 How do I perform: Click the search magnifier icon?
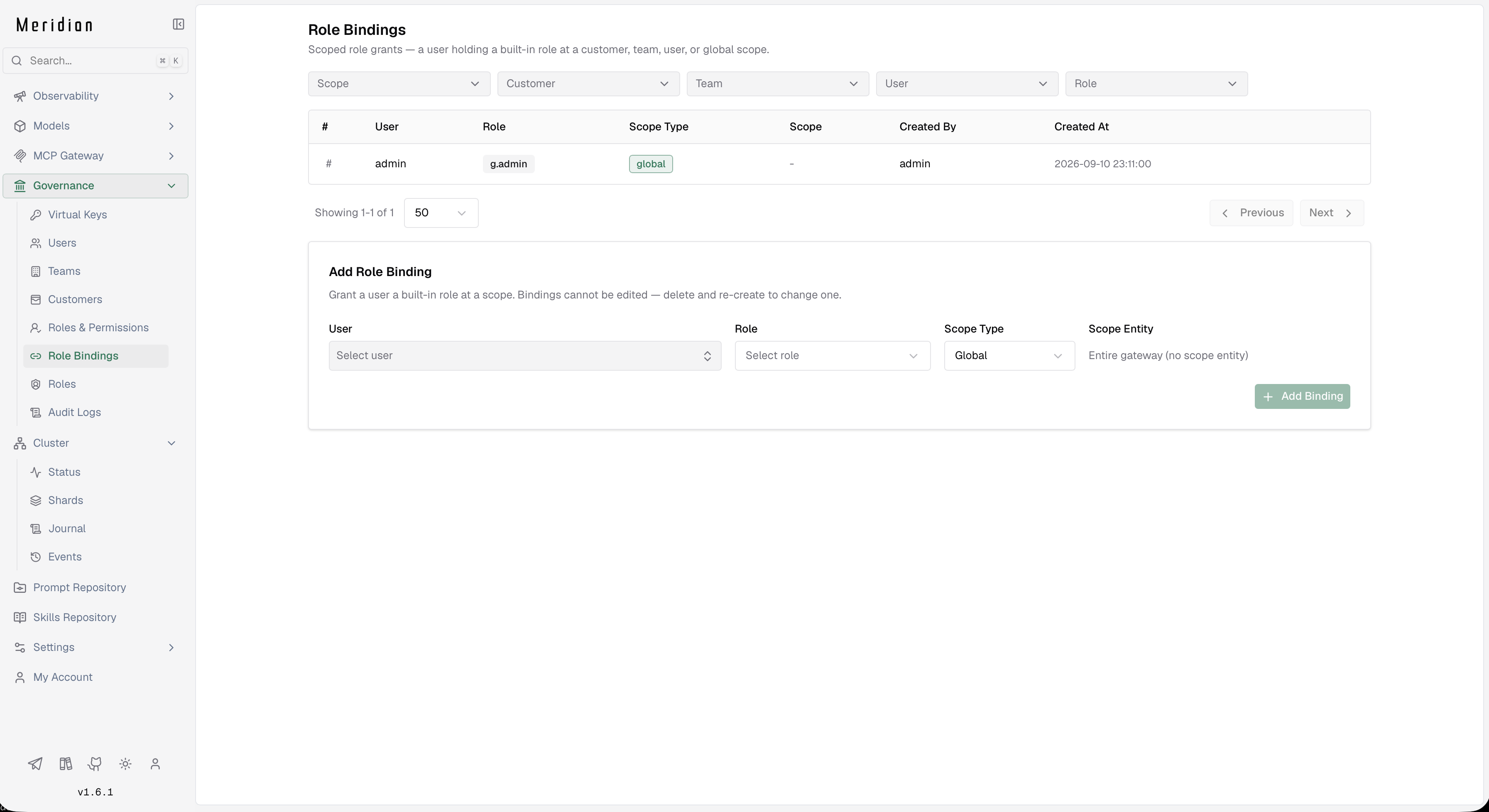(17, 61)
